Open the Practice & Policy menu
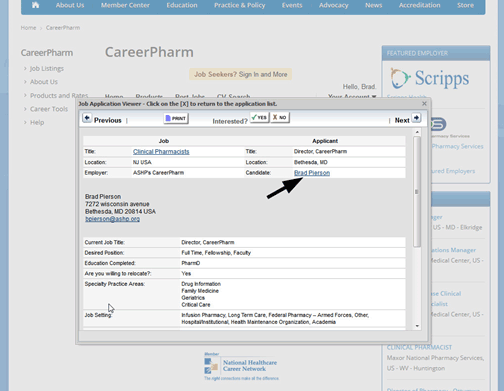Viewport: 504px width, 391px height. pyautogui.click(x=240, y=5)
